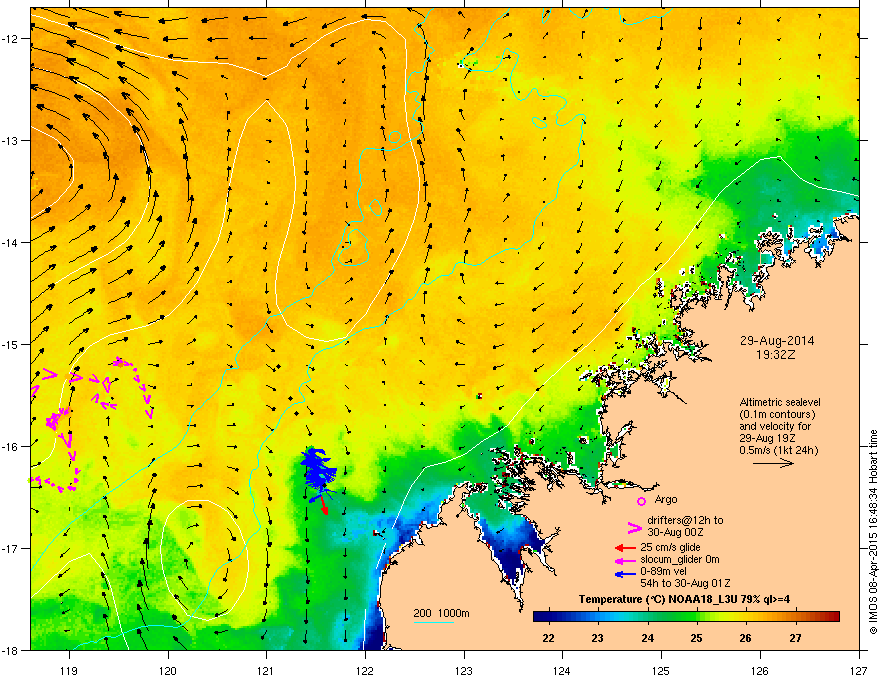
Task: Click the latitude axis label -12
Action: (x=10, y=39)
